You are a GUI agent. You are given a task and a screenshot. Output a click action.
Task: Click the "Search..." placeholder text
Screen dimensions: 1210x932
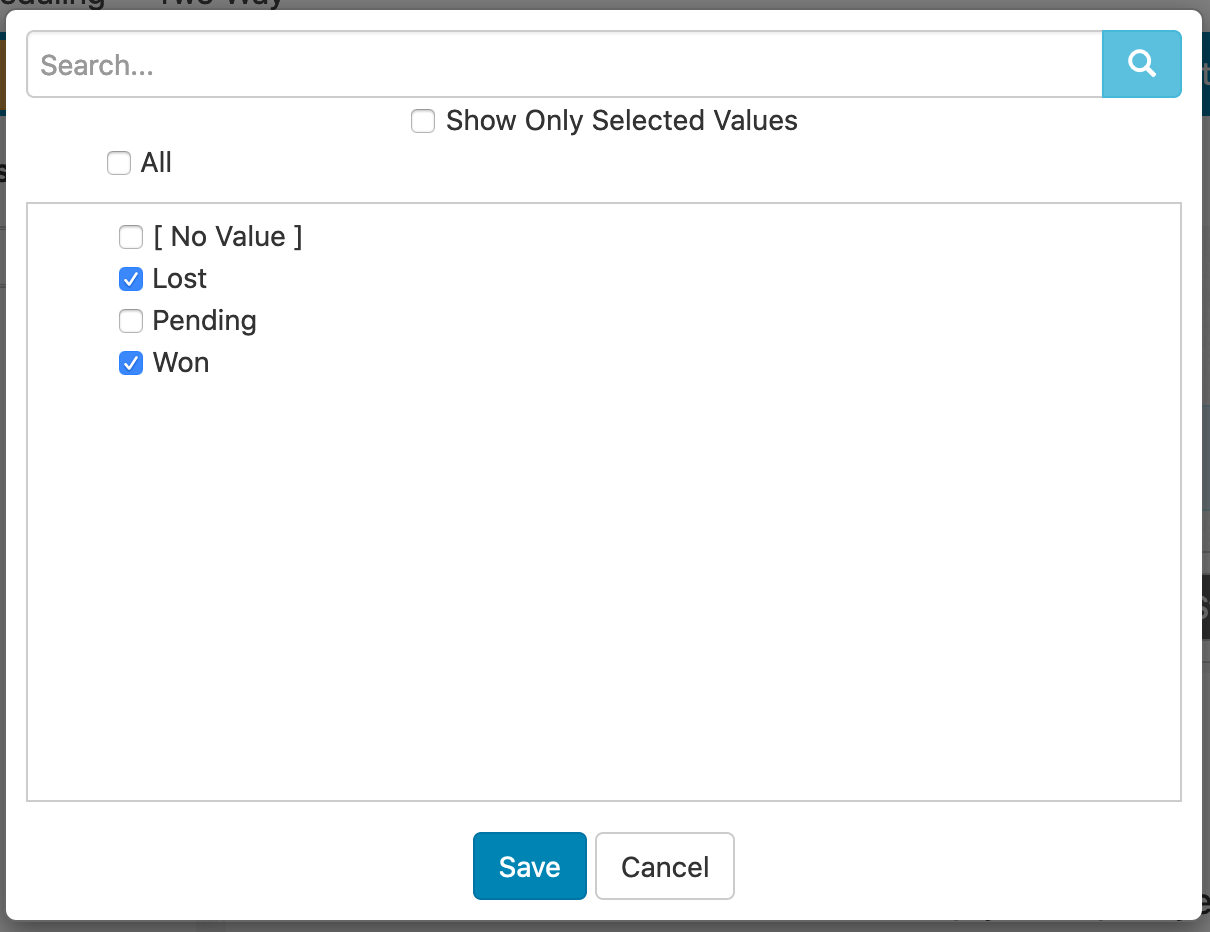pos(96,65)
